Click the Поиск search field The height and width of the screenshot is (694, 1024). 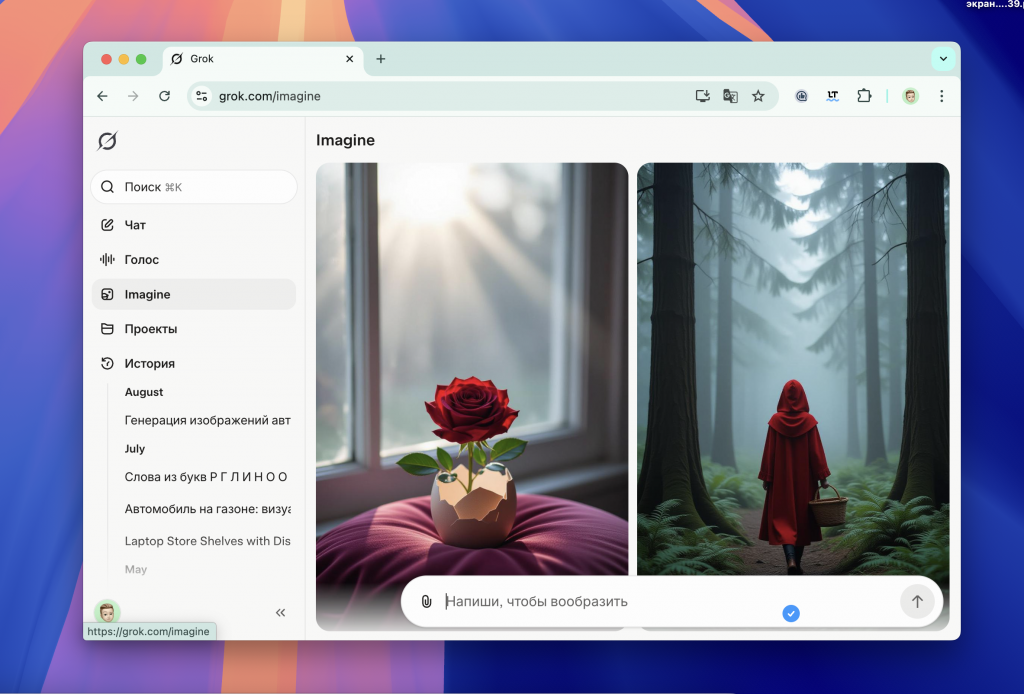pyautogui.click(x=194, y=187)
